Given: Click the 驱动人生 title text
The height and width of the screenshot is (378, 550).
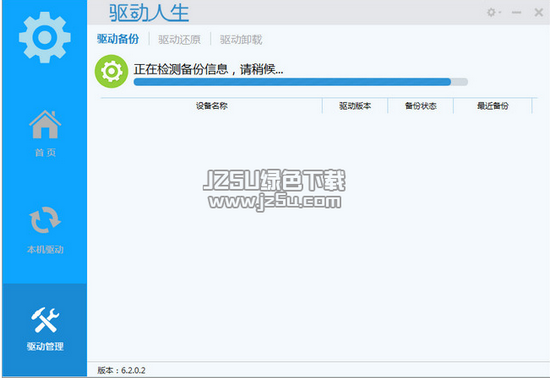Looking at the screenshot, I should (149, 13).
